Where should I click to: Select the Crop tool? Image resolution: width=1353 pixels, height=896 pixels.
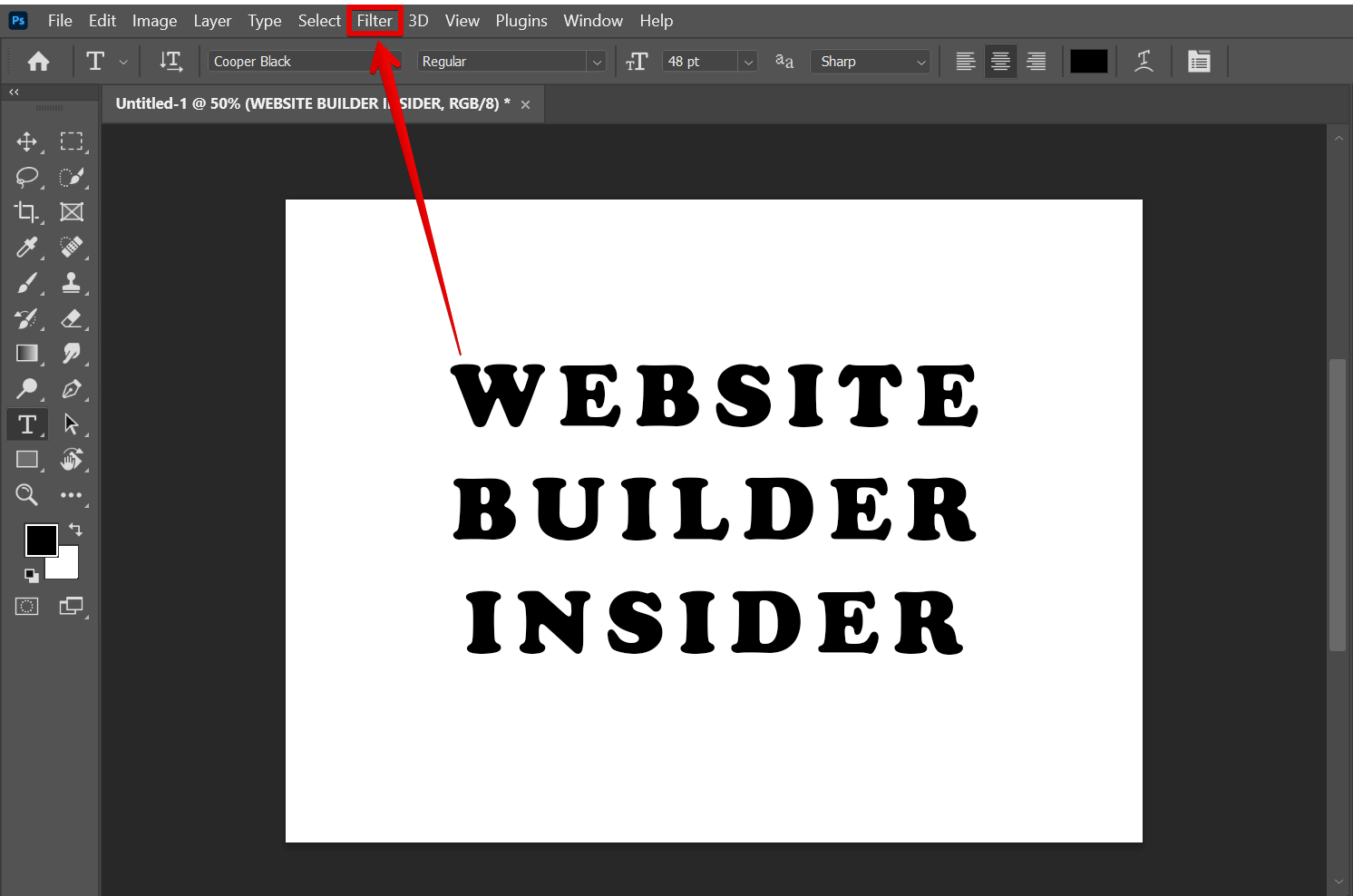point(26,212)
